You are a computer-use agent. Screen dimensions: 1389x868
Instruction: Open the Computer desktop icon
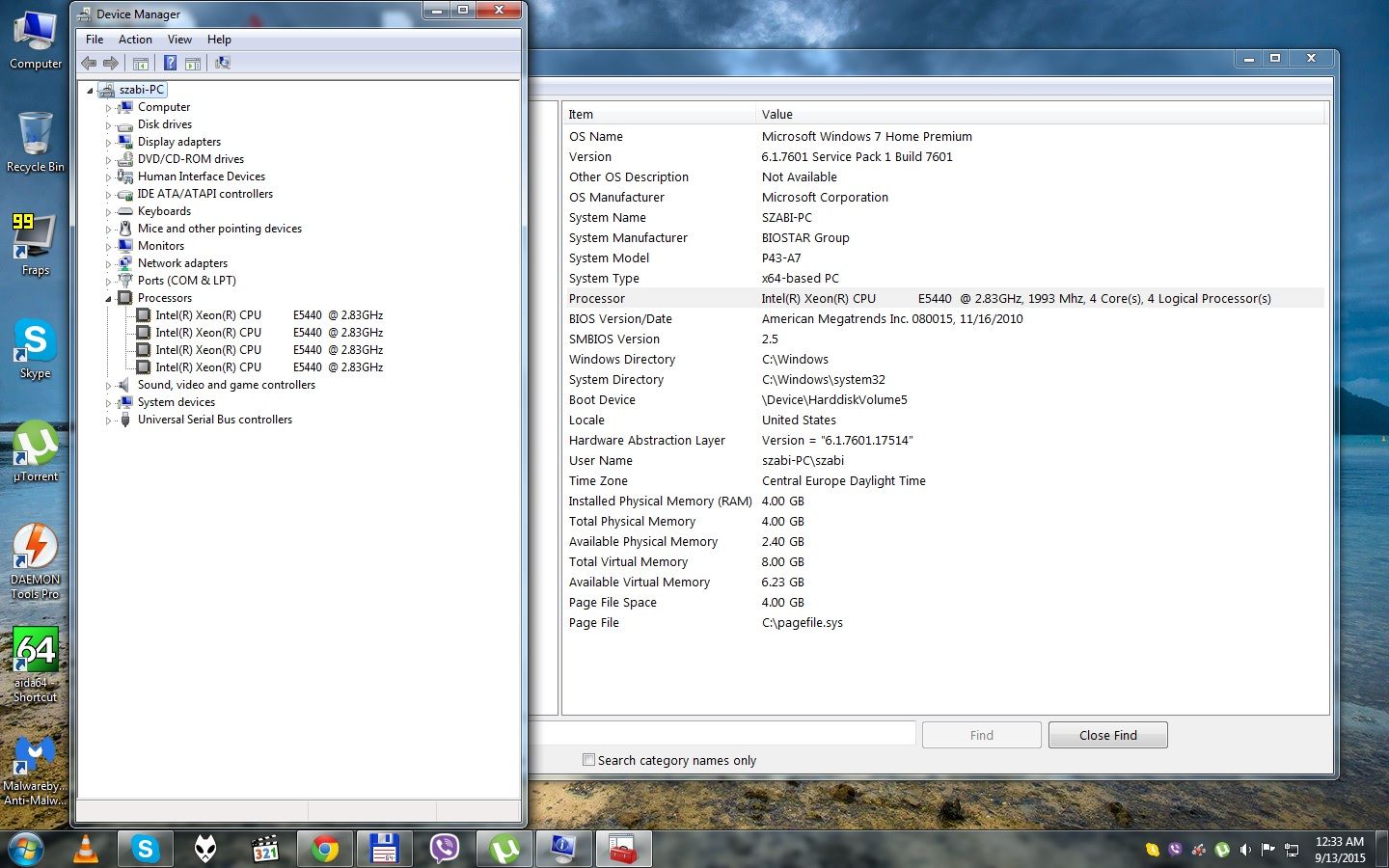[36, 41]
